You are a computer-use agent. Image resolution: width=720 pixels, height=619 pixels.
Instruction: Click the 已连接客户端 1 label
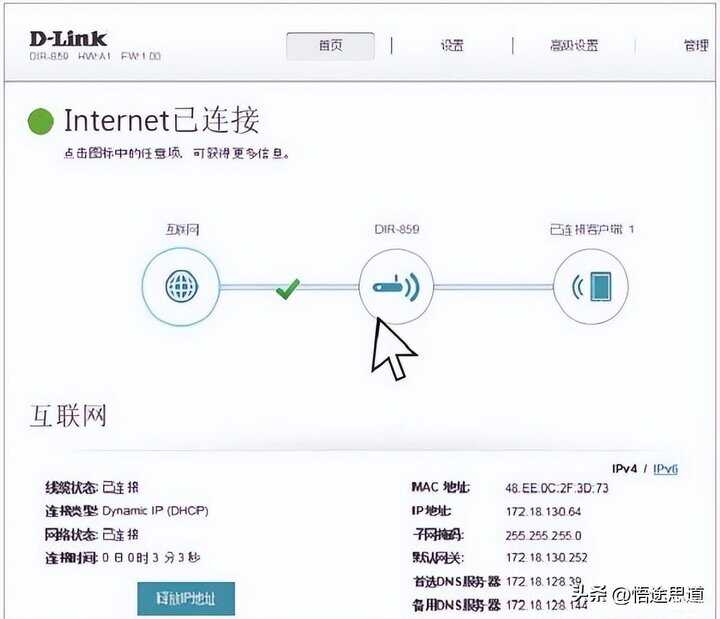[x=592, y=229]
